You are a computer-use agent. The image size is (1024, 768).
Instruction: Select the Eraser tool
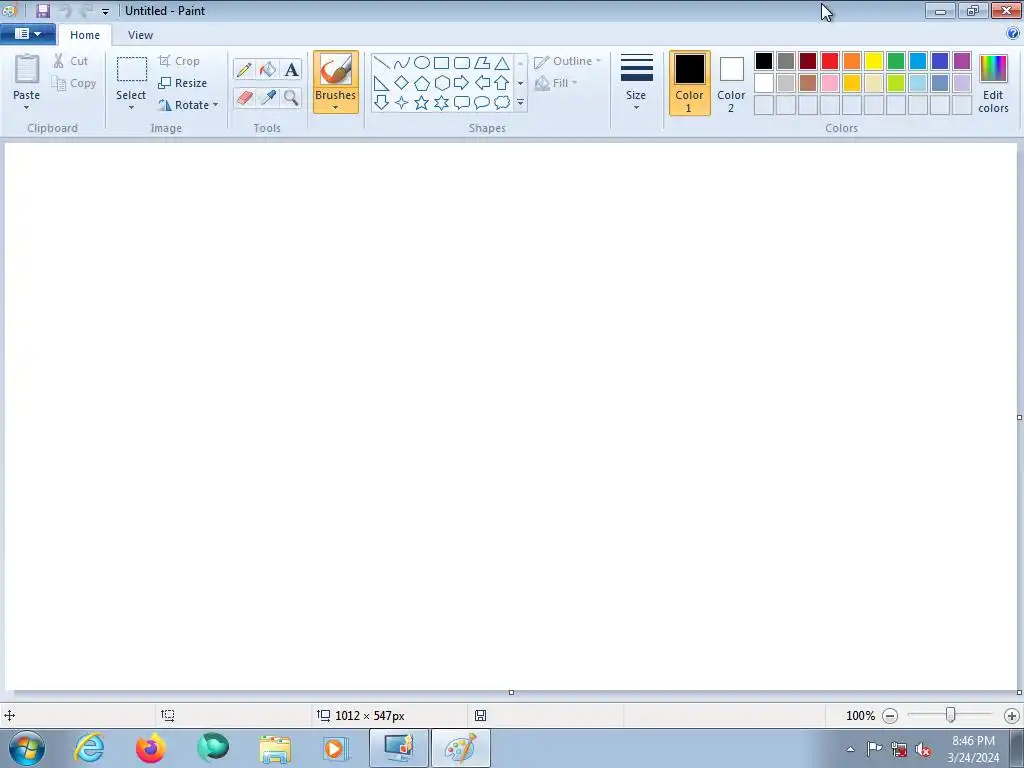pos(244,97)
